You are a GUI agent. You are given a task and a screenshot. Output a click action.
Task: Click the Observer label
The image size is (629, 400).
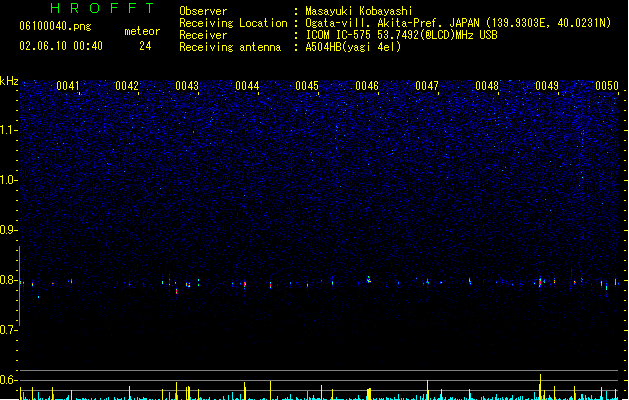pyautogui.click(x=203, y=11)
